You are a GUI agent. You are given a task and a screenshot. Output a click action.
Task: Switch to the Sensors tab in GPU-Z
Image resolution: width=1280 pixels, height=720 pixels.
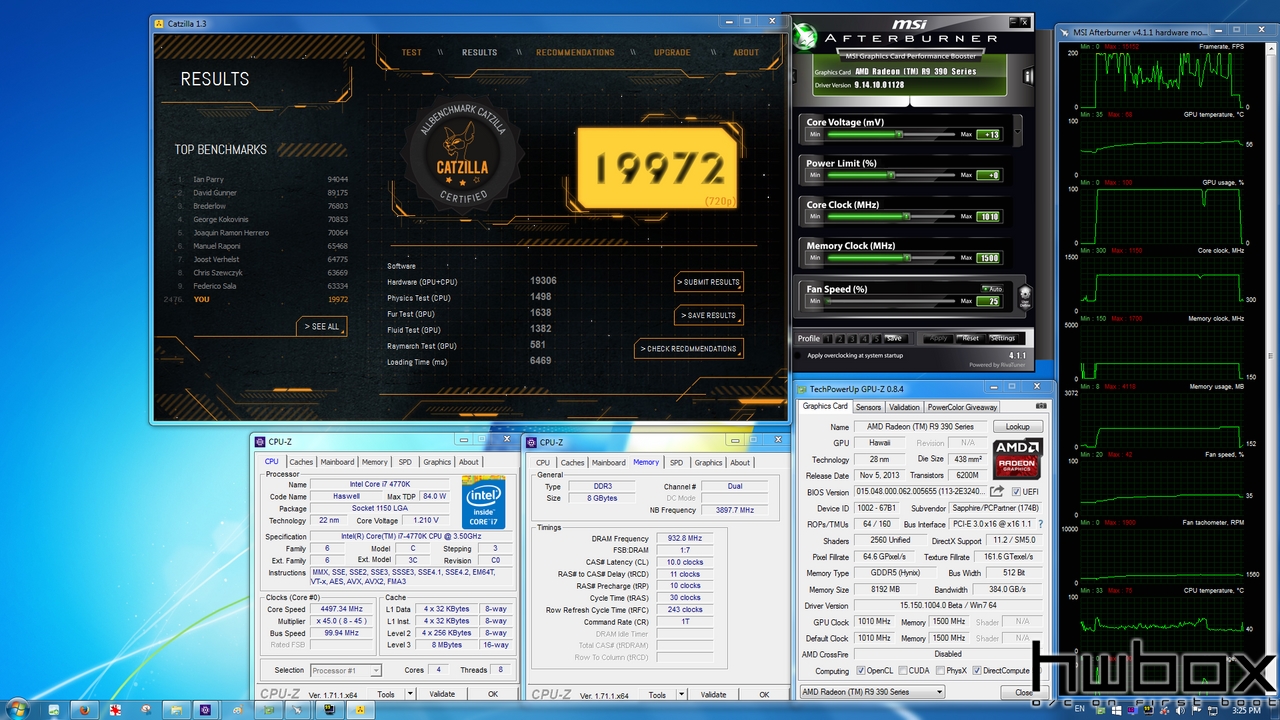868,407
